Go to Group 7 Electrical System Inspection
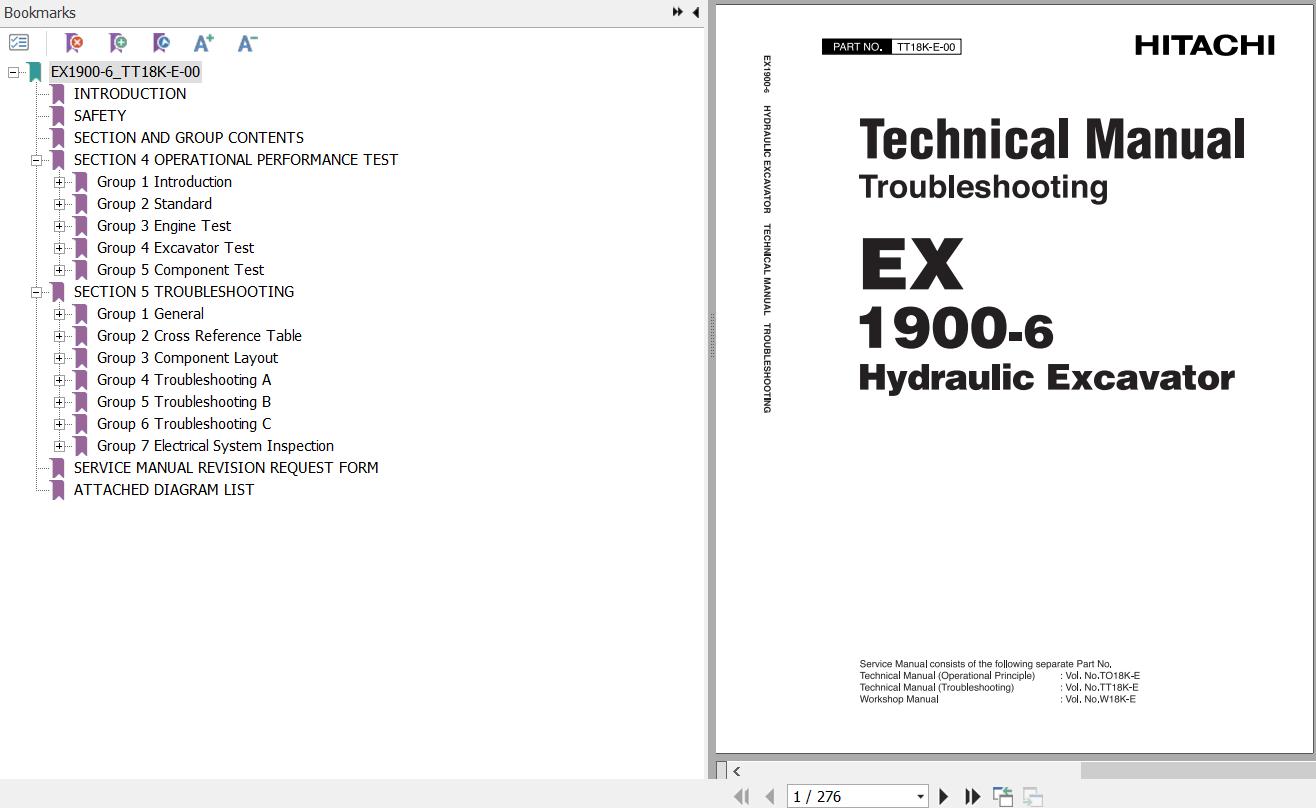 (x=215, y=446)
